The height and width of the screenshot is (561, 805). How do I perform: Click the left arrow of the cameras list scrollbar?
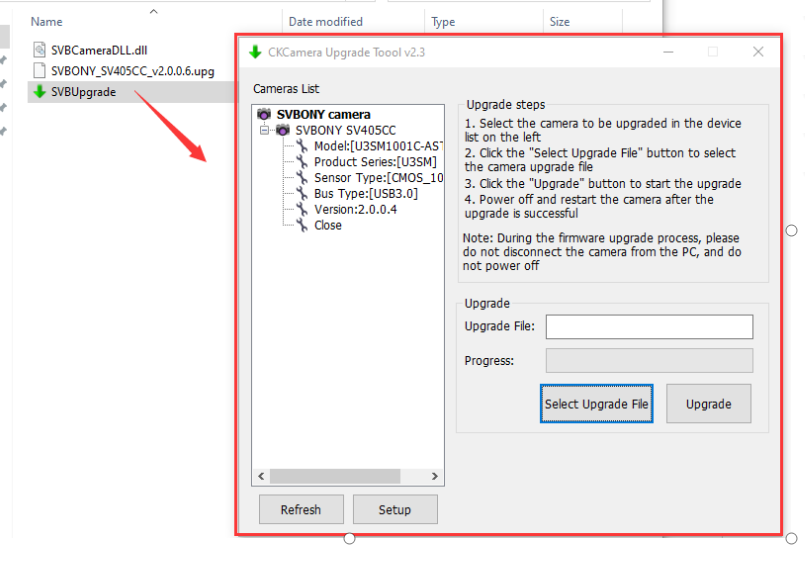point(261,476)
